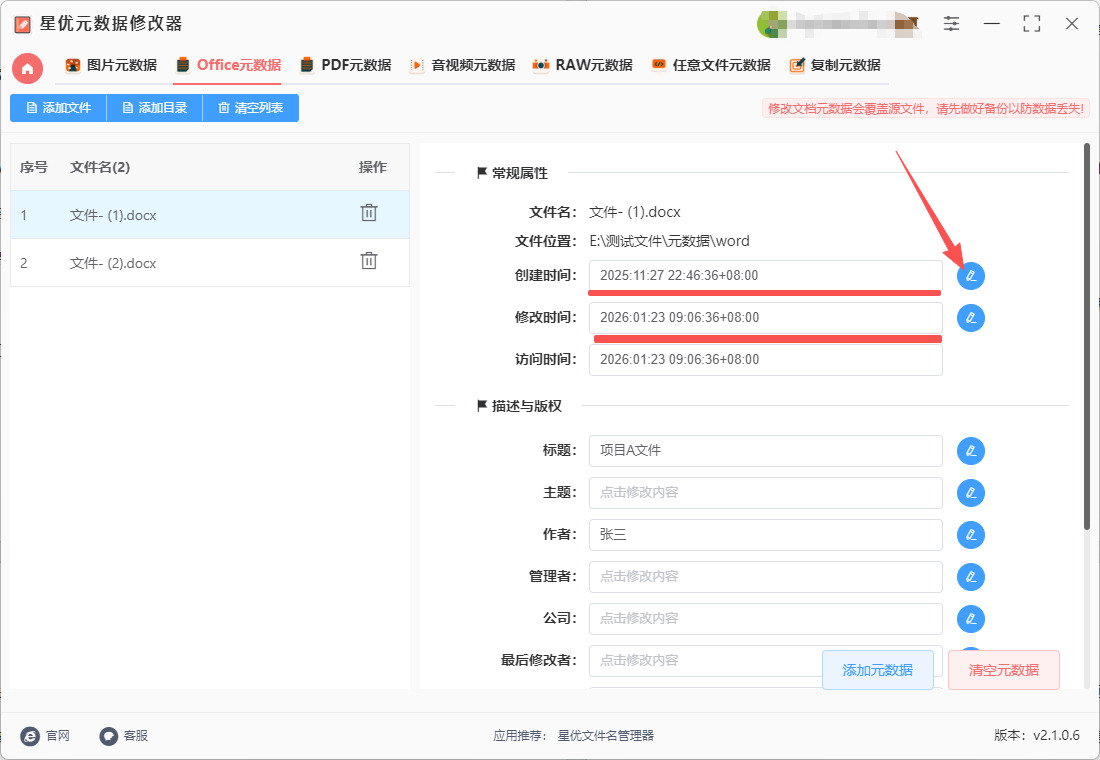Edit 公司 with the pencil icon
Image resolution: width=1100 pixels, height=760 pixels.
(971, 619)
